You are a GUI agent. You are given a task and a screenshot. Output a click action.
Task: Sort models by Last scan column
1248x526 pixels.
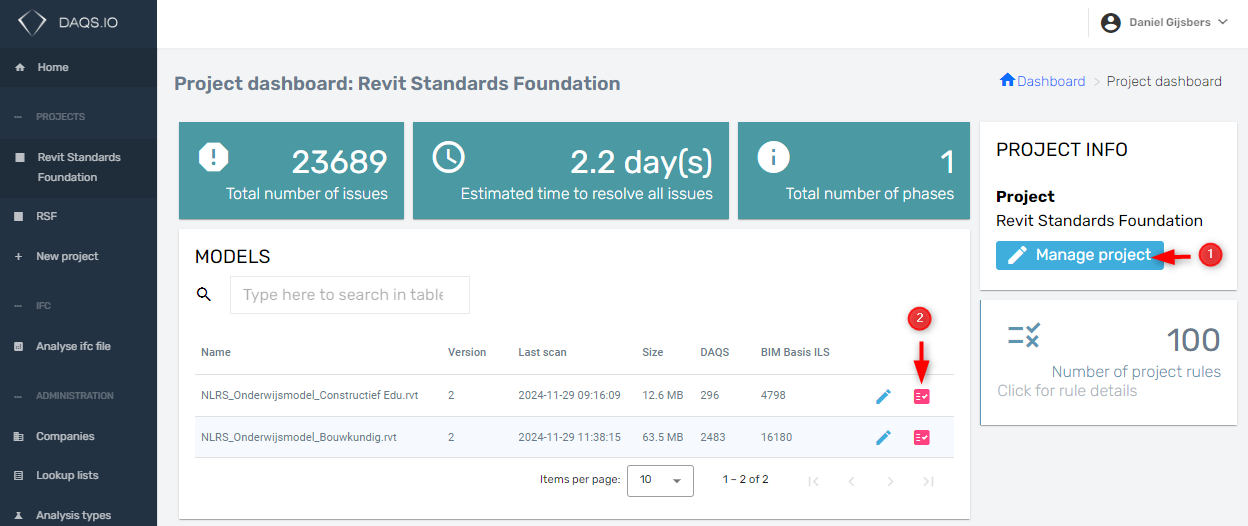pos(542,352)
